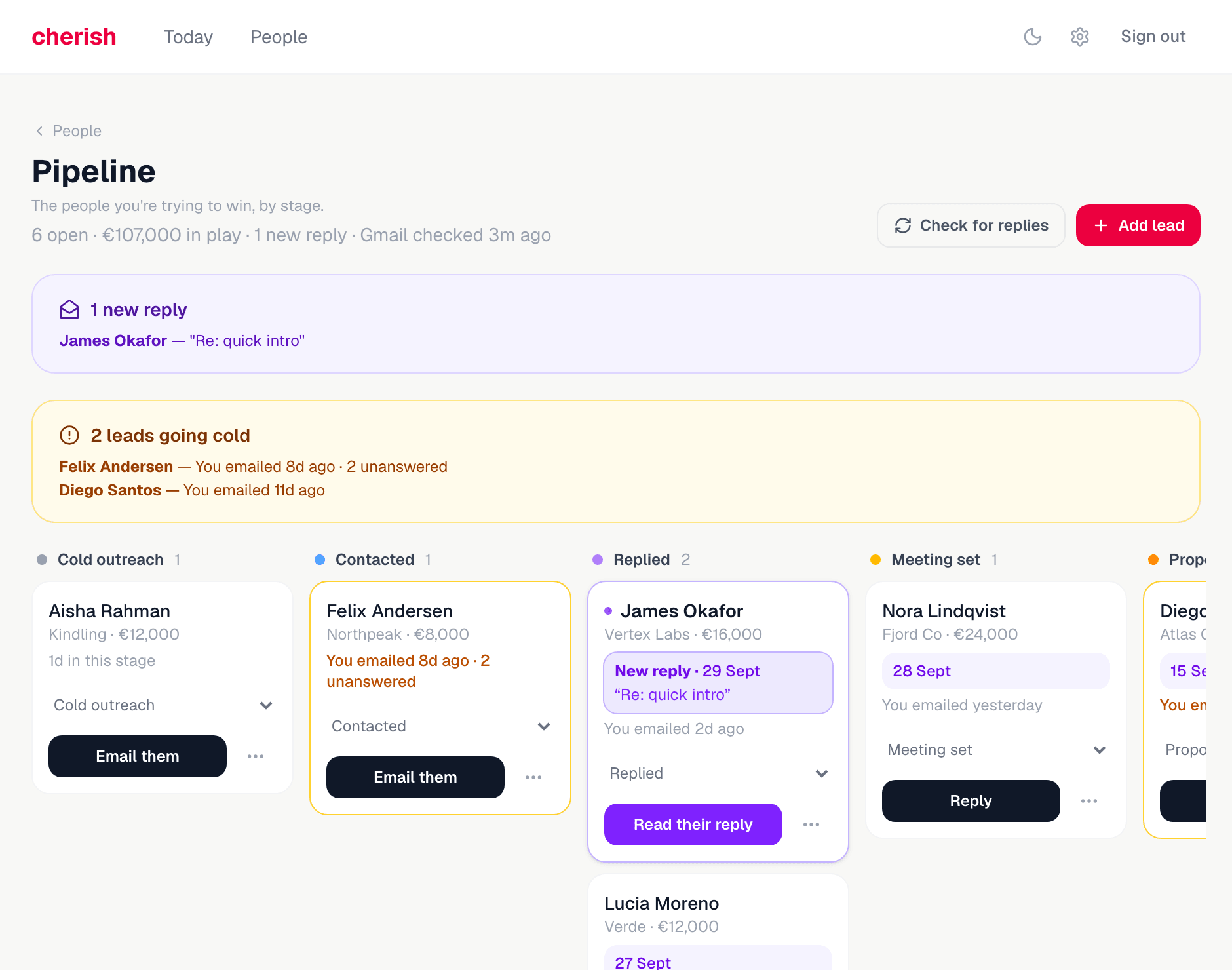Click the 2 leads going cold heading
Viewport: 1232px width, 970px height.
pos(170,435)
